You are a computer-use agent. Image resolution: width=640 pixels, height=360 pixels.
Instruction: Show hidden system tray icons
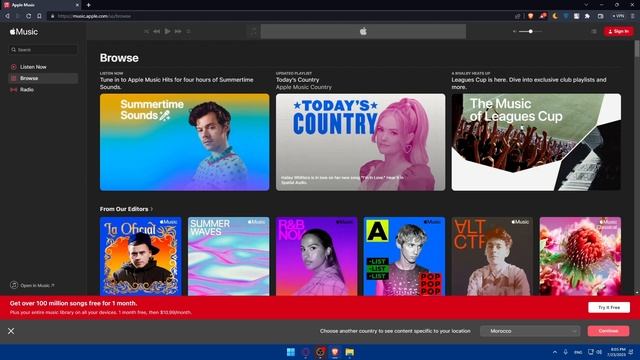[x=555, y=352]
